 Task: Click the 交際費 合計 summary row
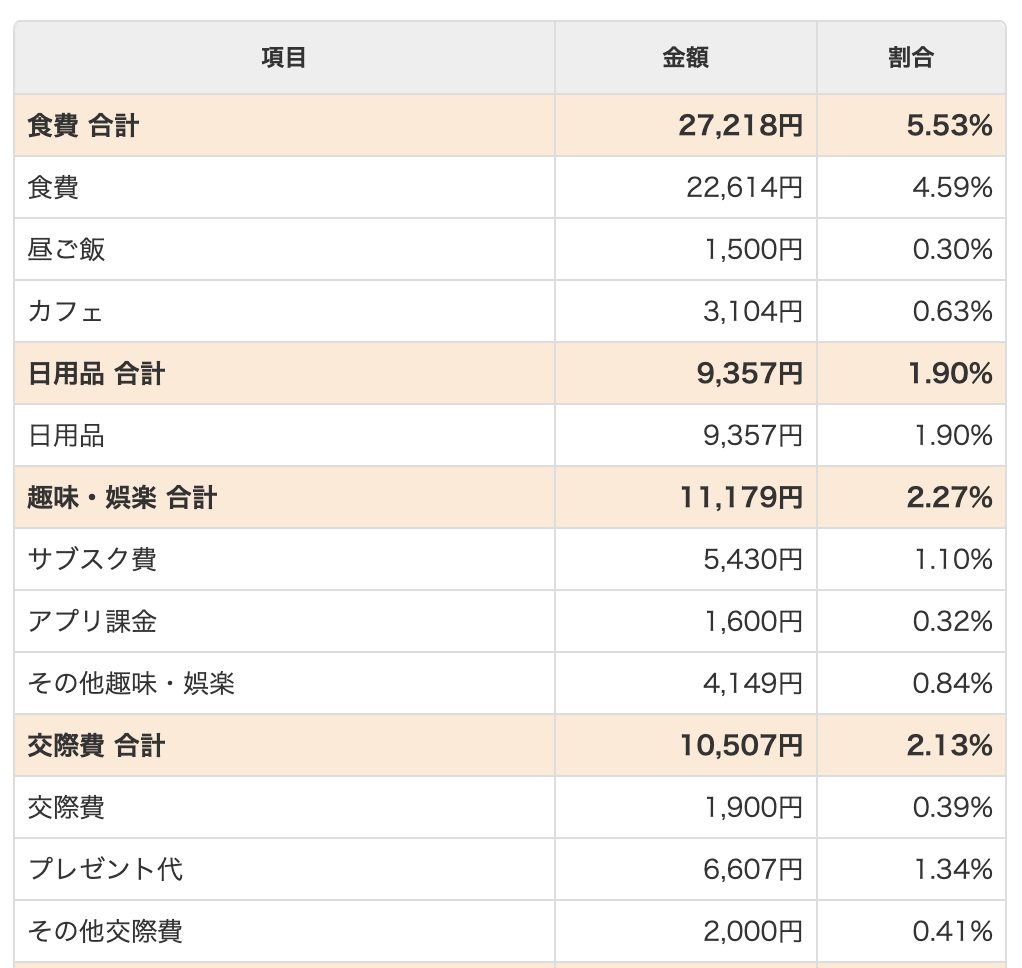pos(97,746)
